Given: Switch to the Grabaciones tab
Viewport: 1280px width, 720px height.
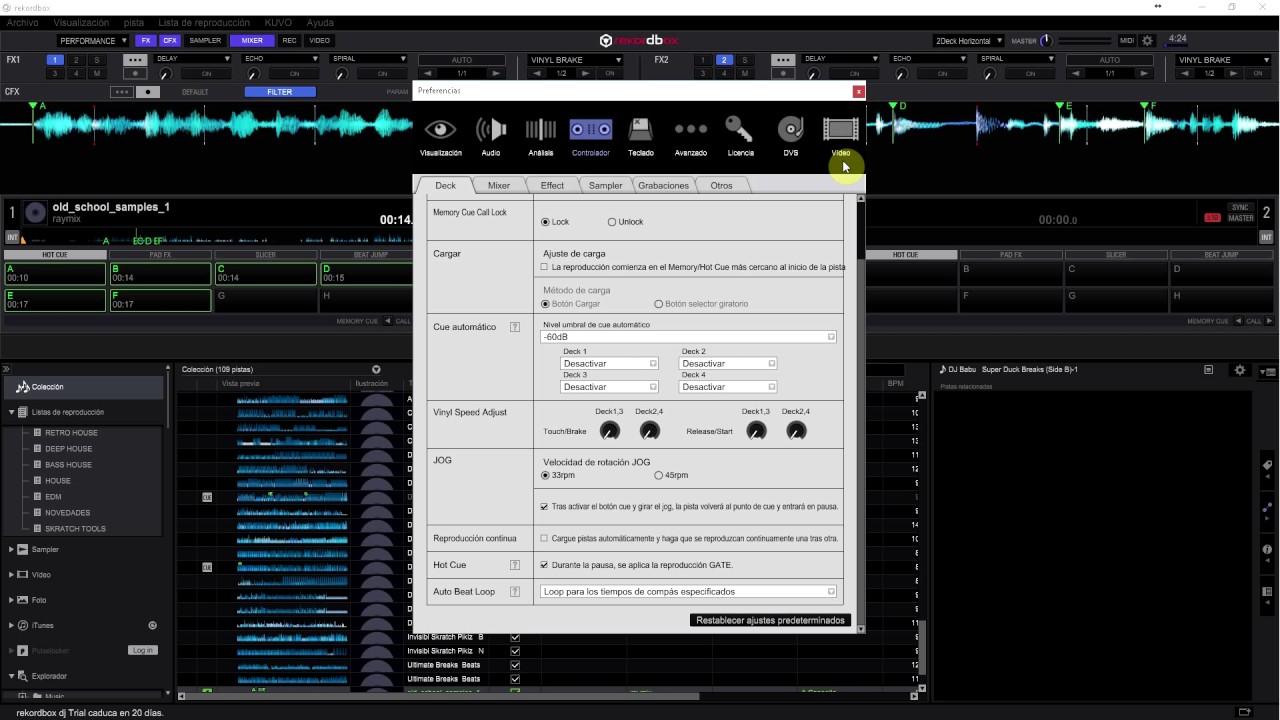Looking at the screenshot, I should [x=663, y=185].
